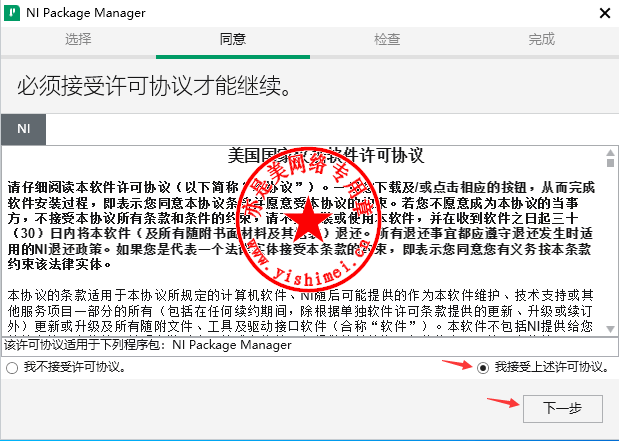Go to the 完成 step tab

pyautogui.click(x=541, y=39)
